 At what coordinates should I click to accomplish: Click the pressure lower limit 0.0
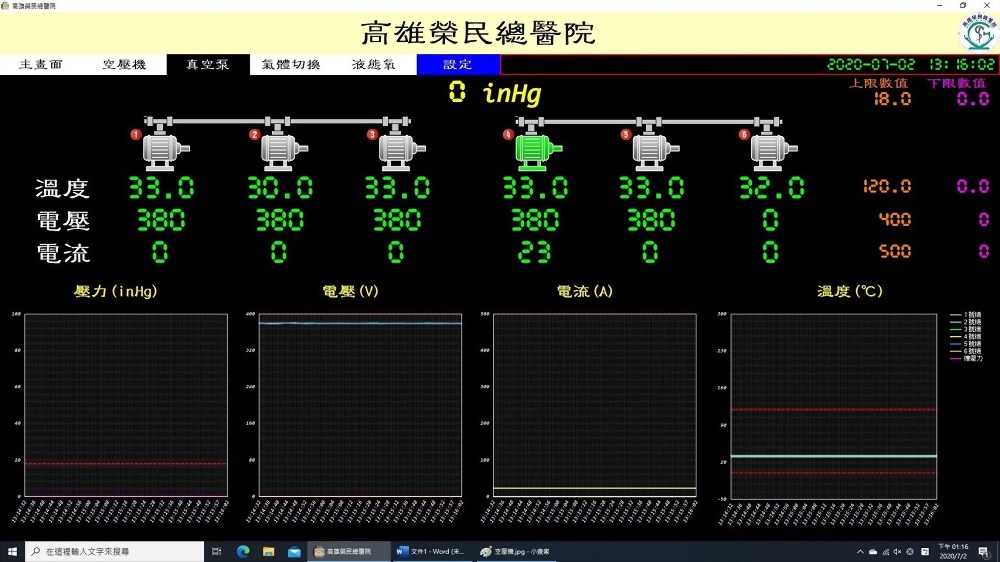pyautogui.click(x=973, y=99)
